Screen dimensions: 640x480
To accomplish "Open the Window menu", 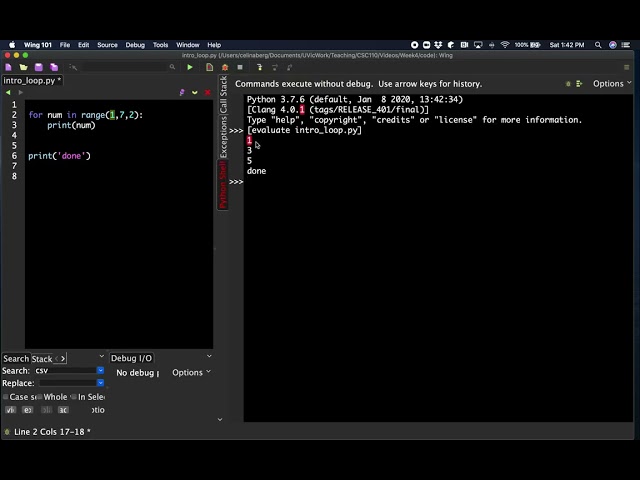I will (x=188, y=45).
